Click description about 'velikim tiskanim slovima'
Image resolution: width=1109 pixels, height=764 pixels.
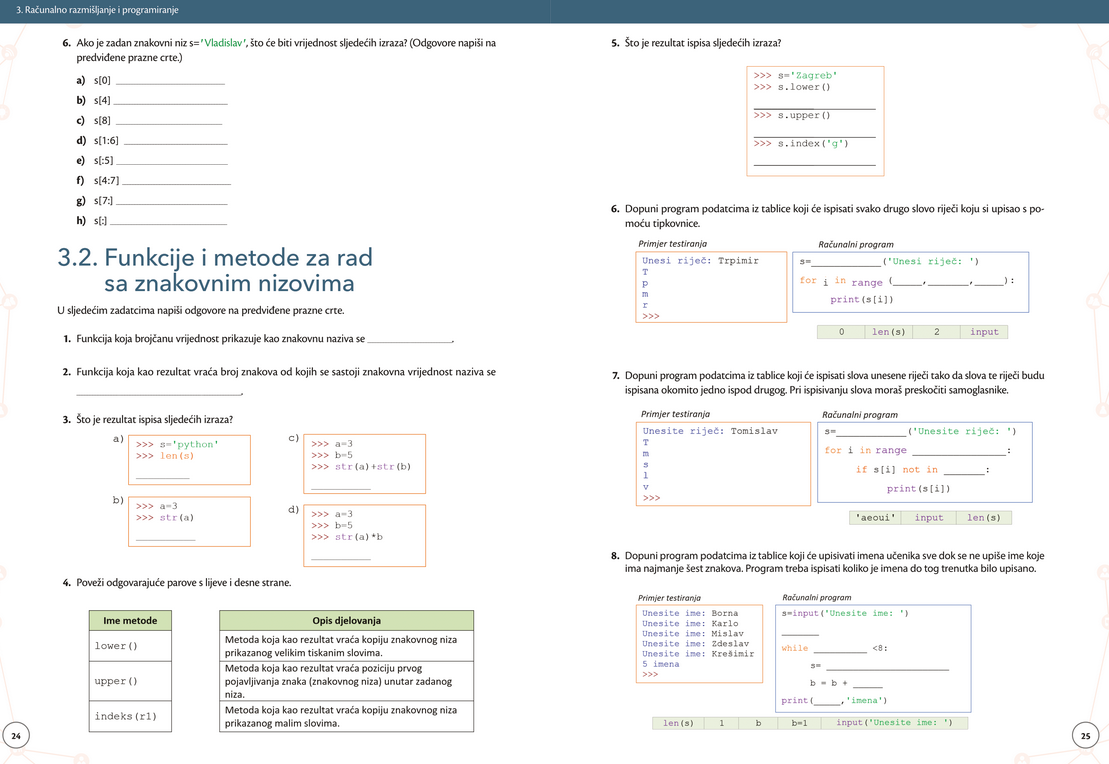[x=347, y=646]
